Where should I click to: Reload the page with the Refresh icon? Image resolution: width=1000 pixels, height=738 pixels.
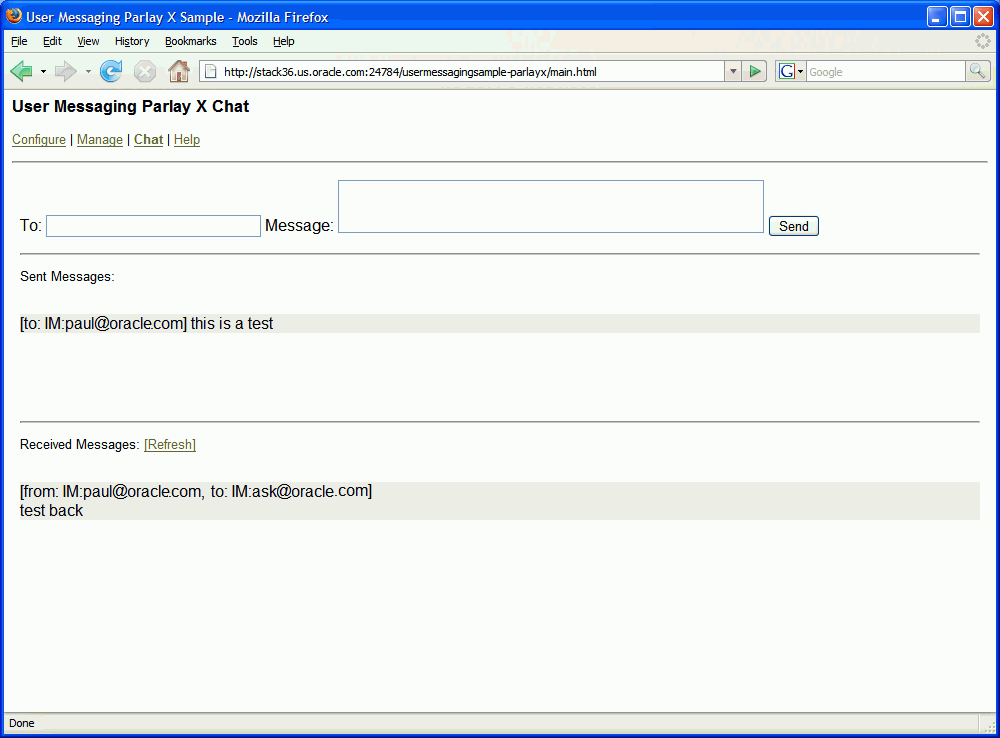(111, 71)
